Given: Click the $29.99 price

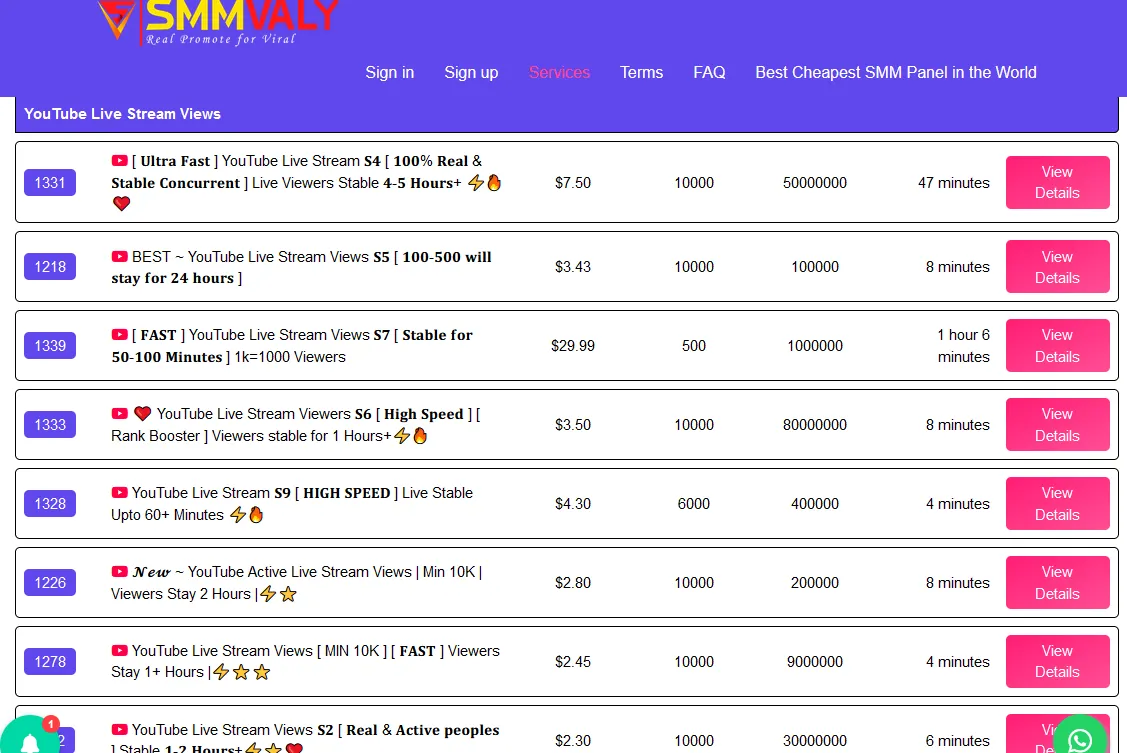Looking at the screenshot, I should [573, 346].
